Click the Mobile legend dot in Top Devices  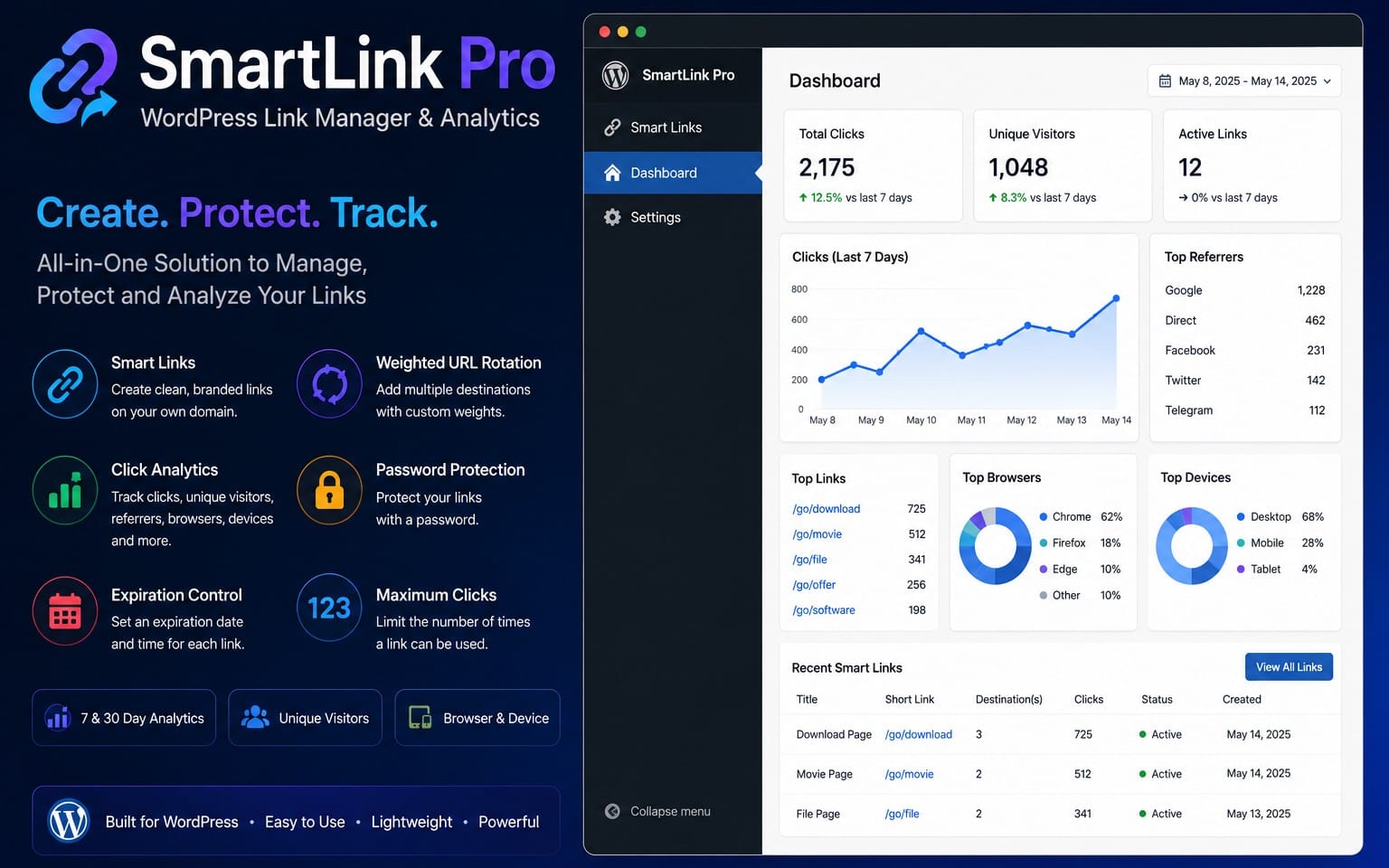[x=1241, y=542]
